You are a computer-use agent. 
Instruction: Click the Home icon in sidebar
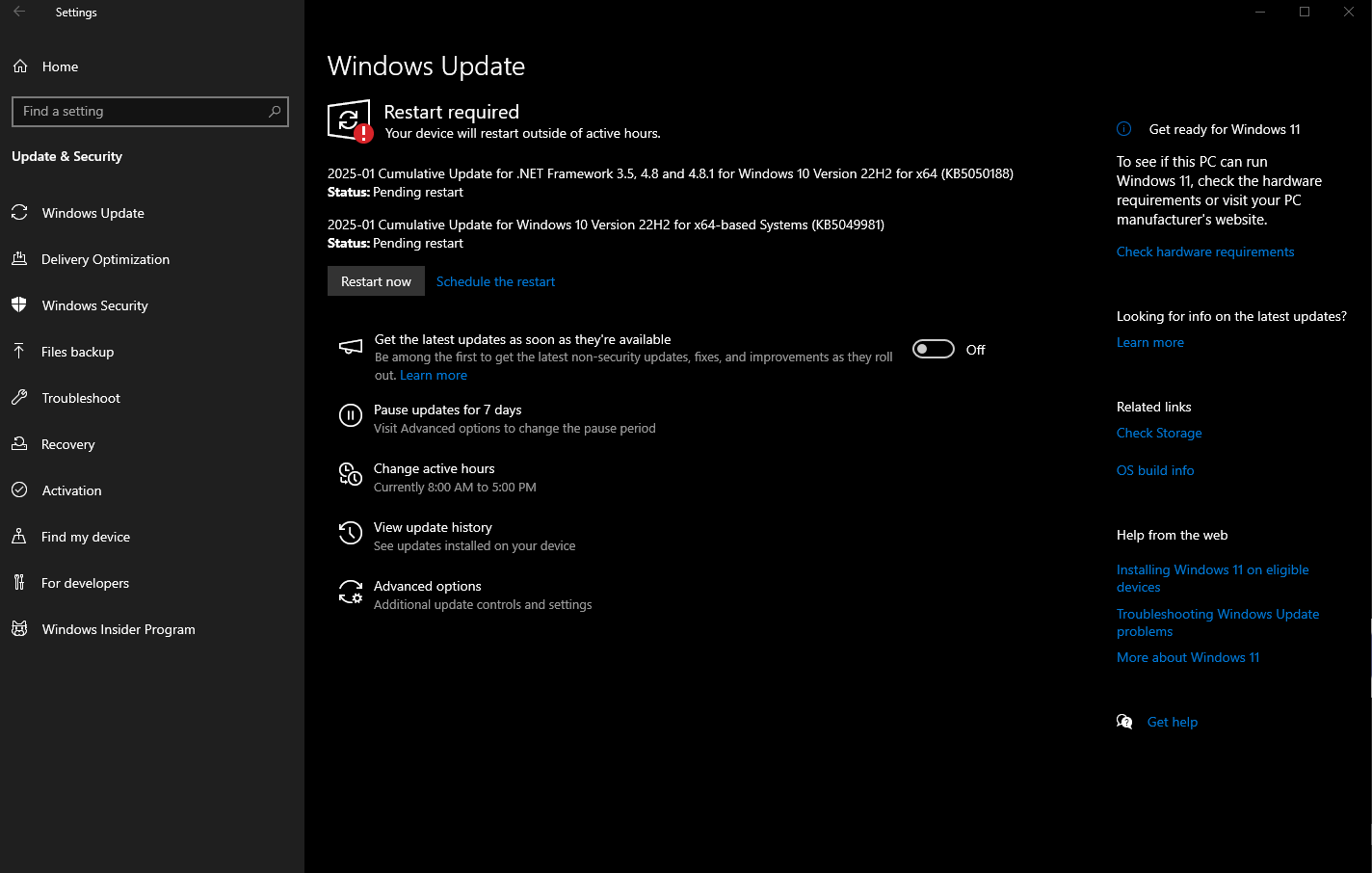pyautogui.click(x=20, y=66)
